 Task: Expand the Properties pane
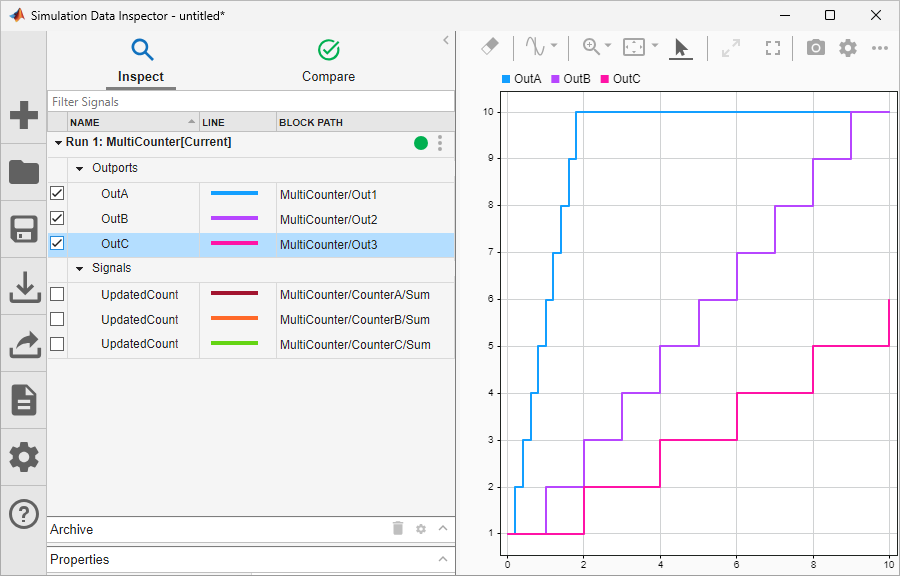point(443,559)
